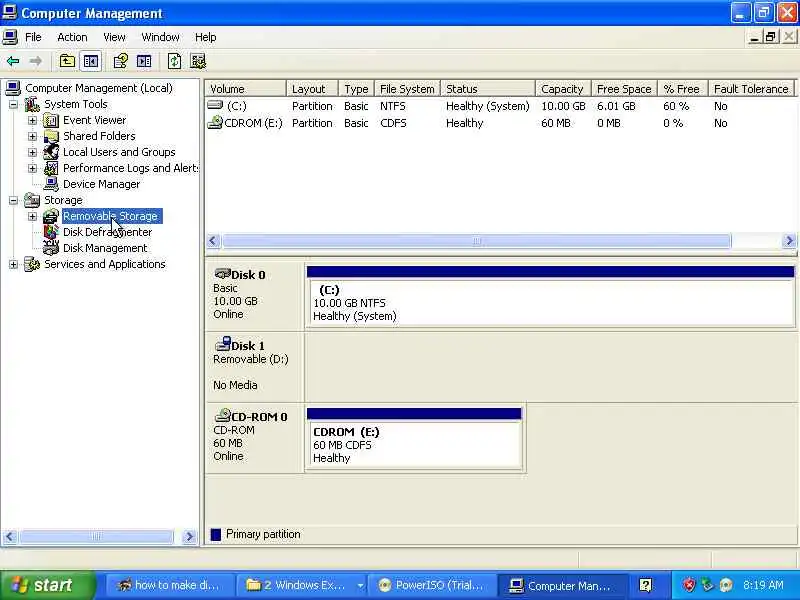Open the Help menu

pyautogui.click(x=206, y=37)
